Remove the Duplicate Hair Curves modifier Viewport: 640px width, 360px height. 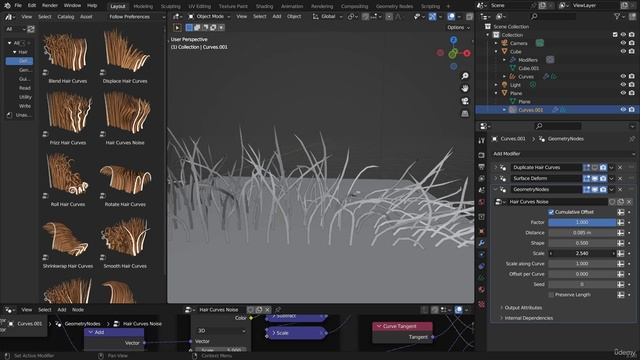tap(620, 168)
